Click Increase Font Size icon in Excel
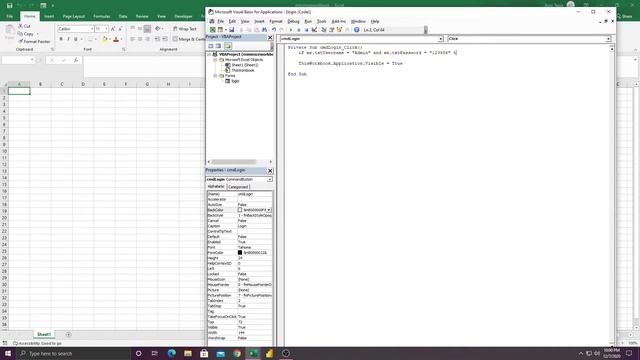 pyautogui.click(x=113, y=29)
